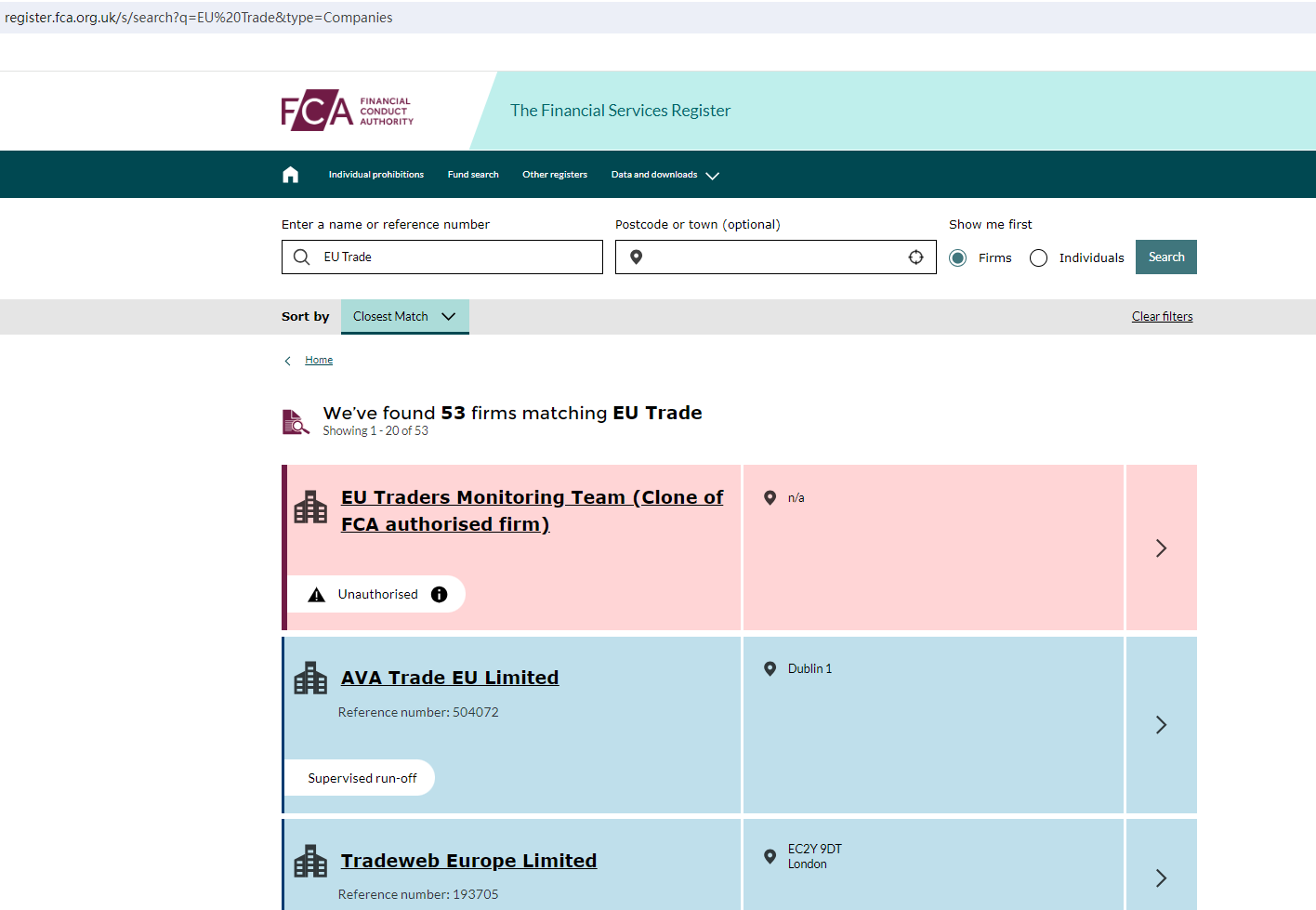Open AVA Trade EU Limited link
Screen dimensions: 1316x910
[450, 679]
